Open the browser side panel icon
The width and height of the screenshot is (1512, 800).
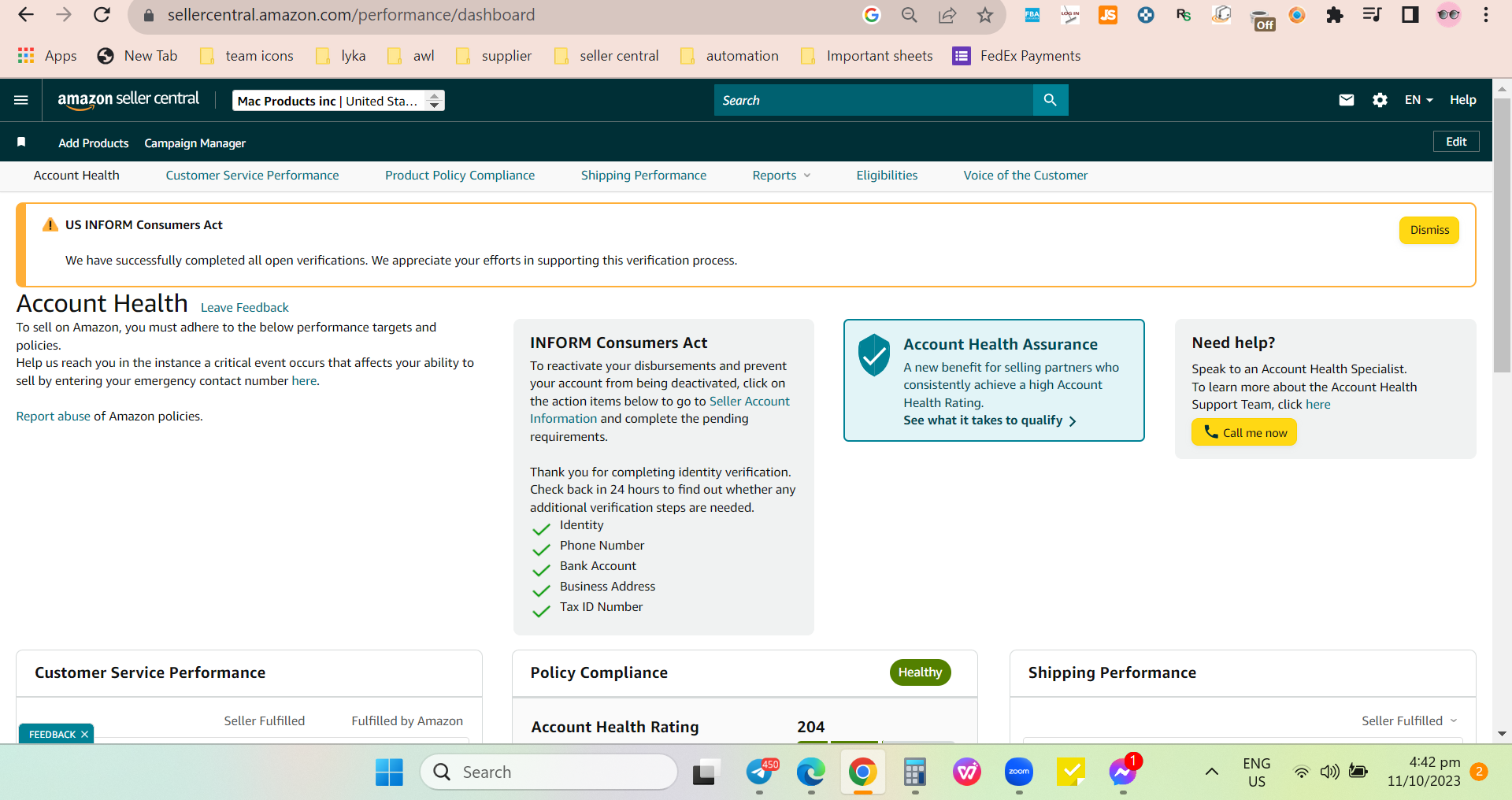click(1410, 15)
